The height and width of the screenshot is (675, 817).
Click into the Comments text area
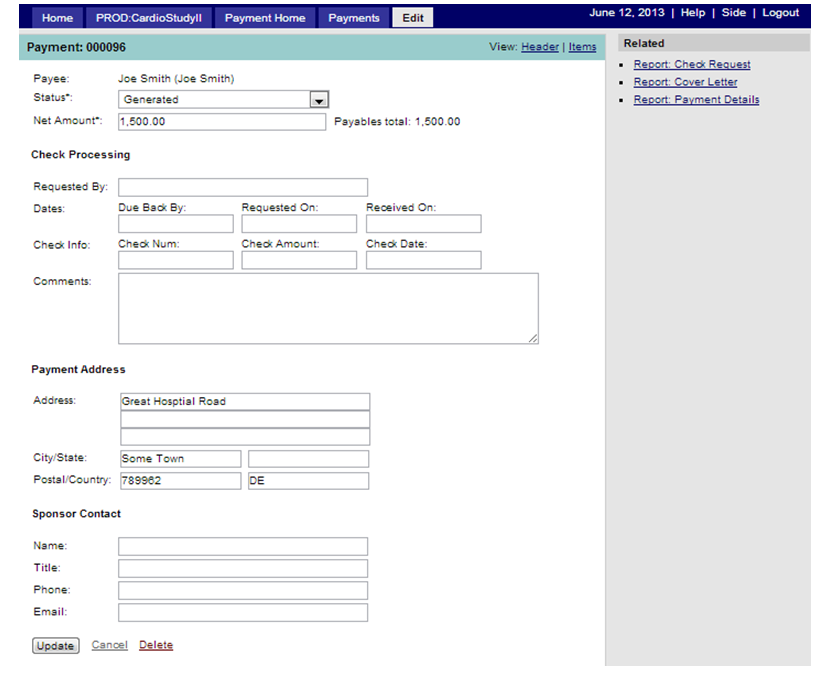[x=327, y=309]
